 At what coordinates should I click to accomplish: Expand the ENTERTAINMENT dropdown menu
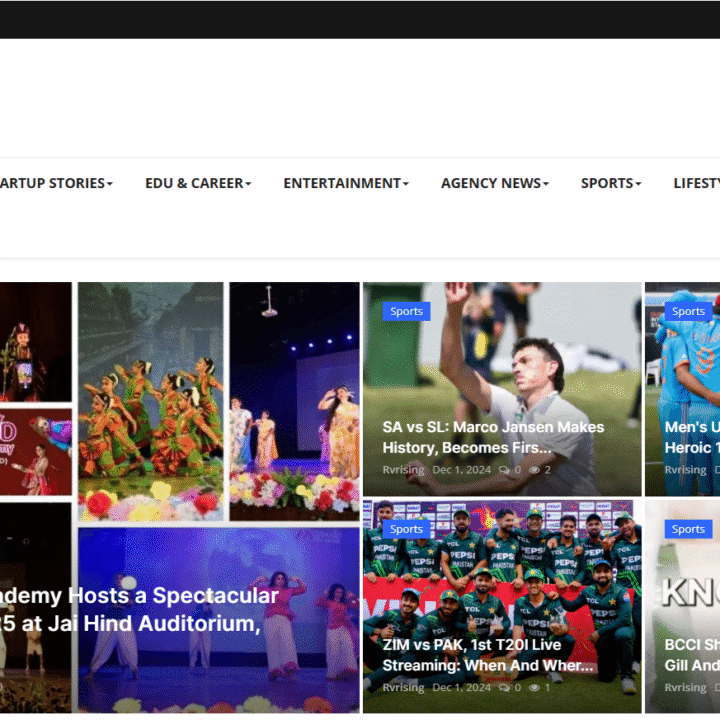pyautogui.click(x=345, y=183)
